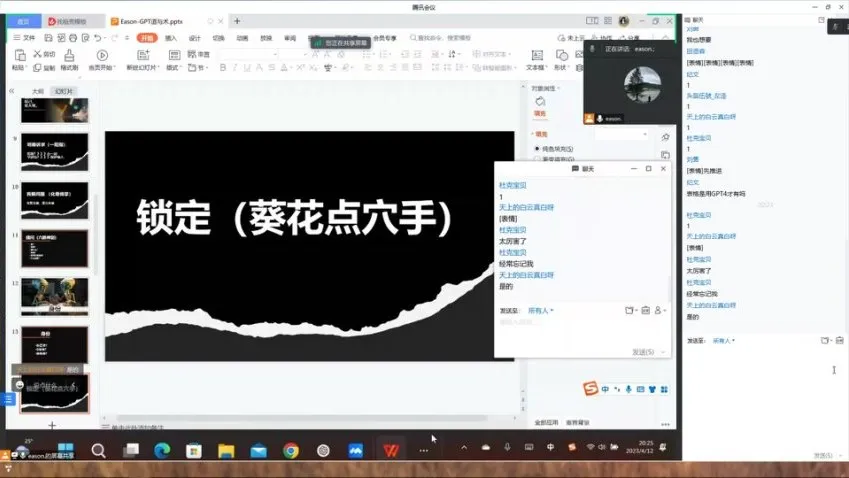Click the Apply to All button
The width and height of the screenshot is (849, 478).
pyautogui.click(x=546, y=422)
